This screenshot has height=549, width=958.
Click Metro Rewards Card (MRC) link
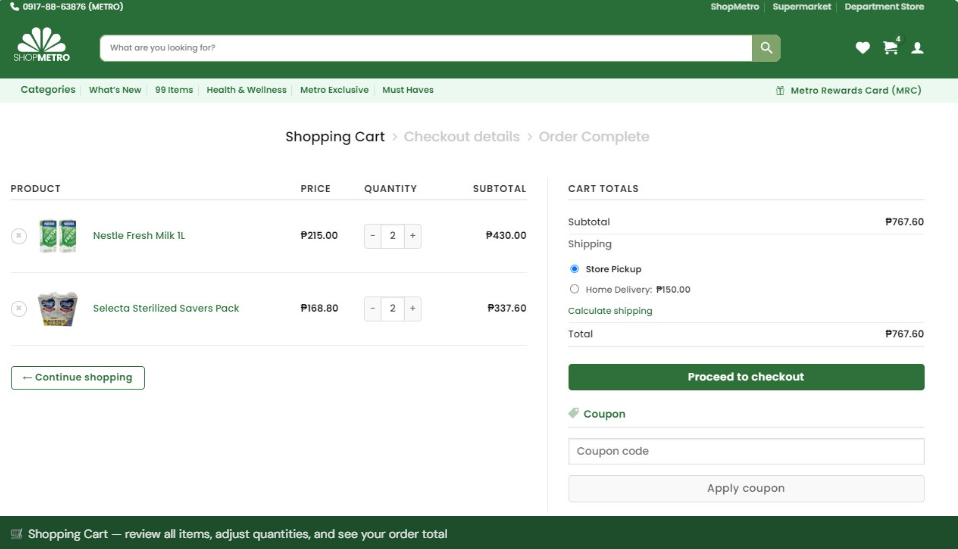(856, 90)
